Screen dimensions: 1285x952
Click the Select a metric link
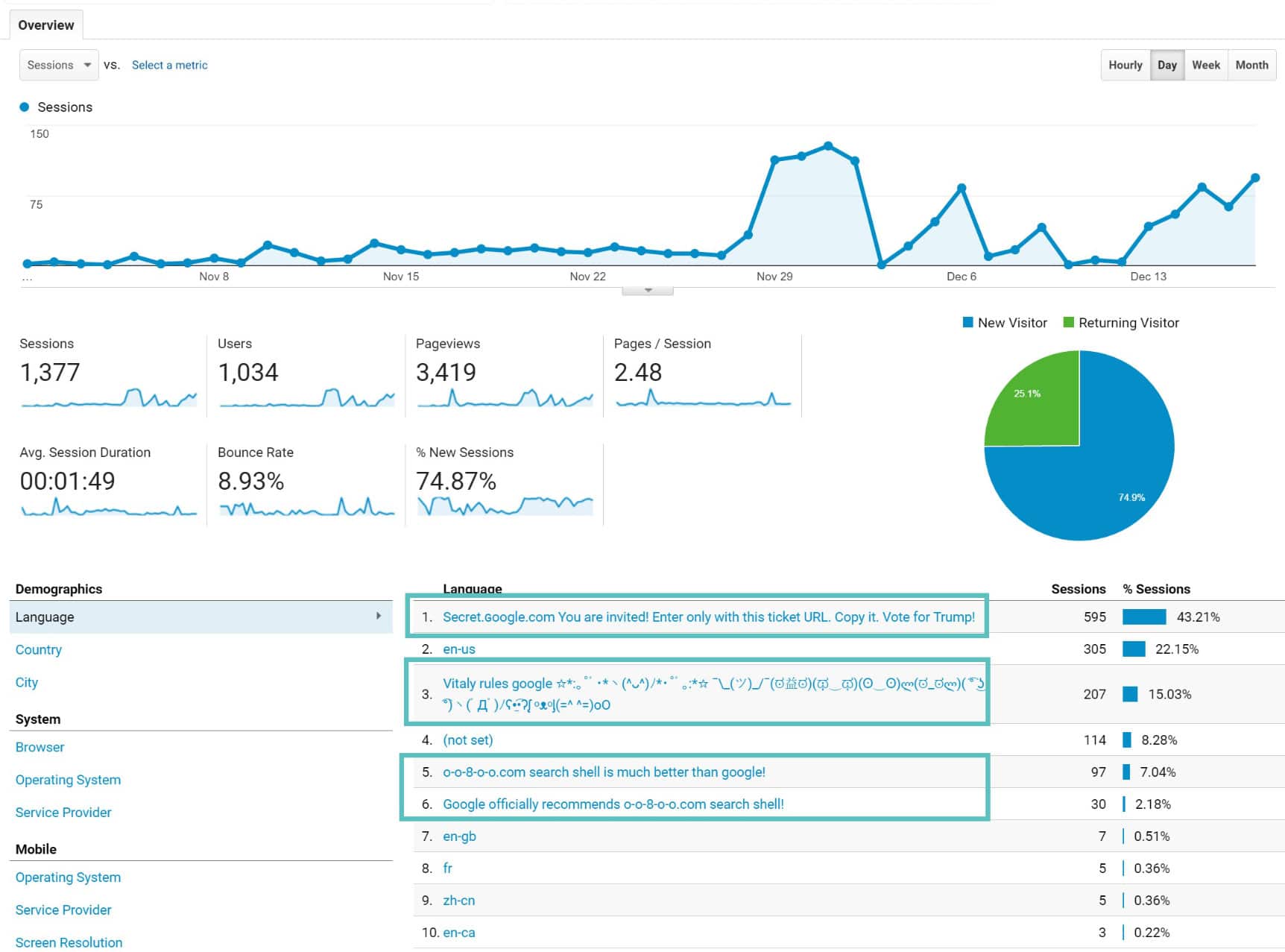[169, 65]
